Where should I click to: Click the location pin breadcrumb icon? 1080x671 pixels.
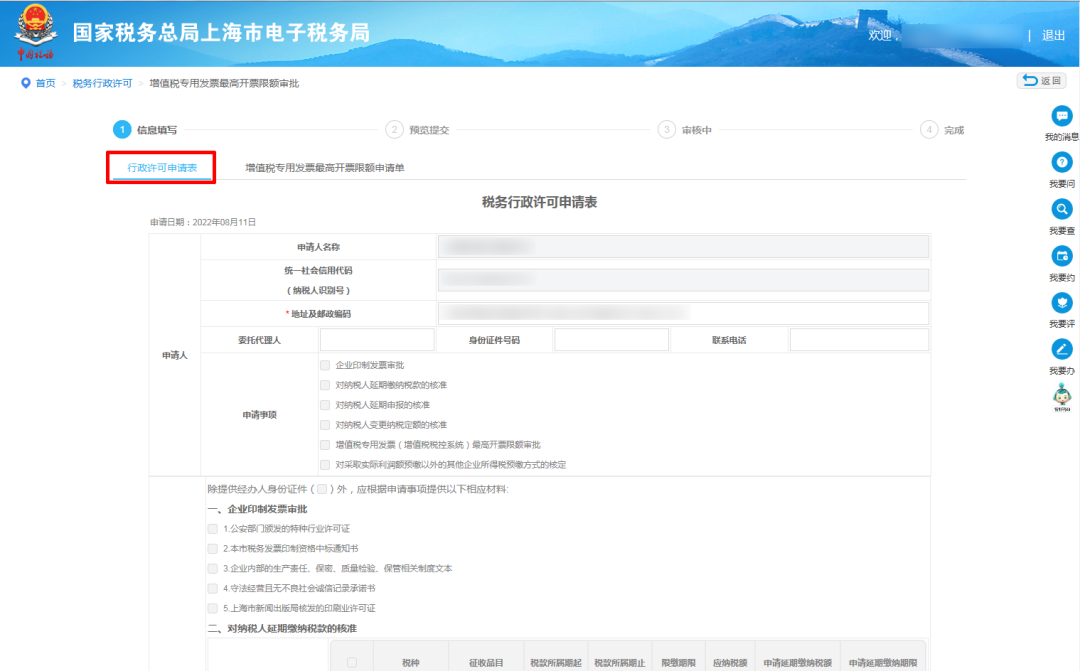[x=25, y=83]
